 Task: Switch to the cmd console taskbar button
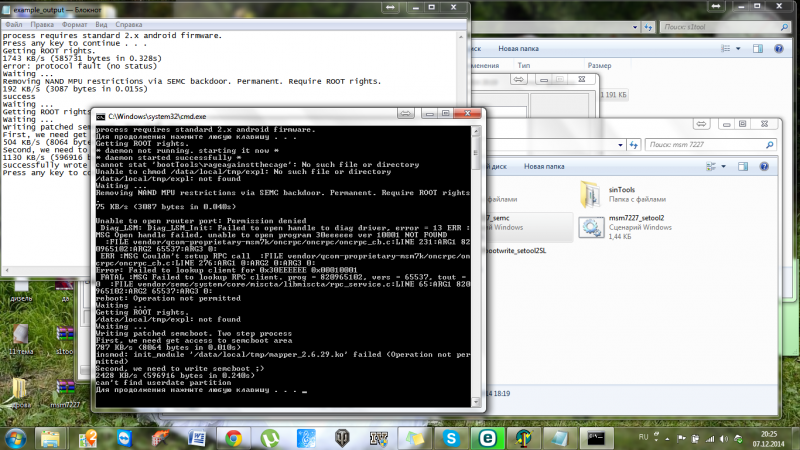coord(600,437)
